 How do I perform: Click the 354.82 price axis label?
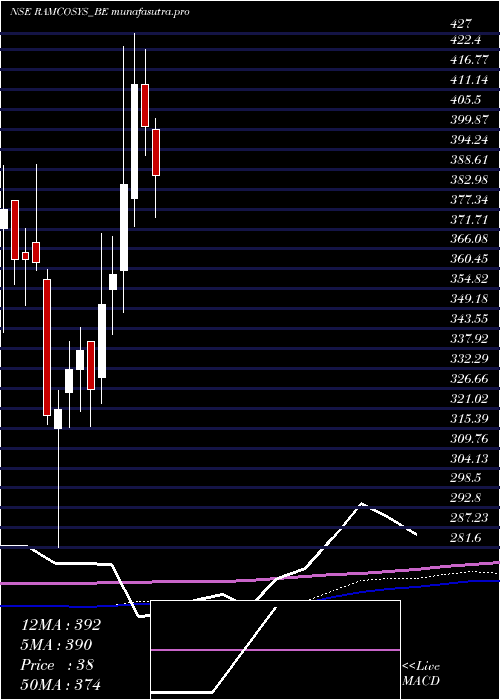coord(468,279)
